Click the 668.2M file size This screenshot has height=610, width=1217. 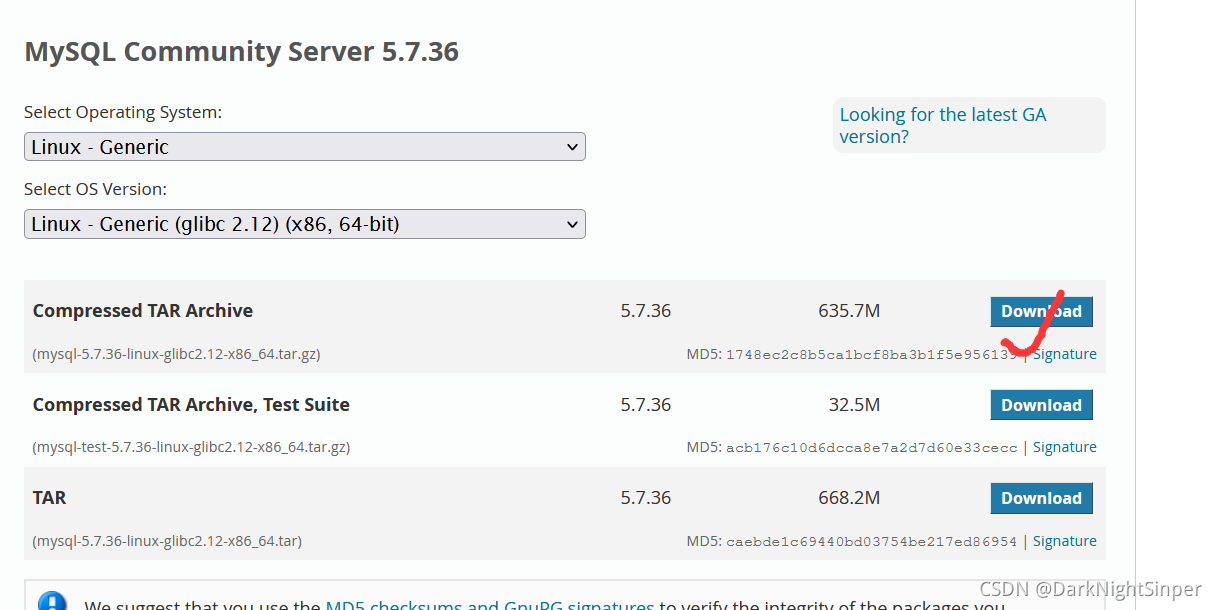pyautogui.click(x=849, y=498)
